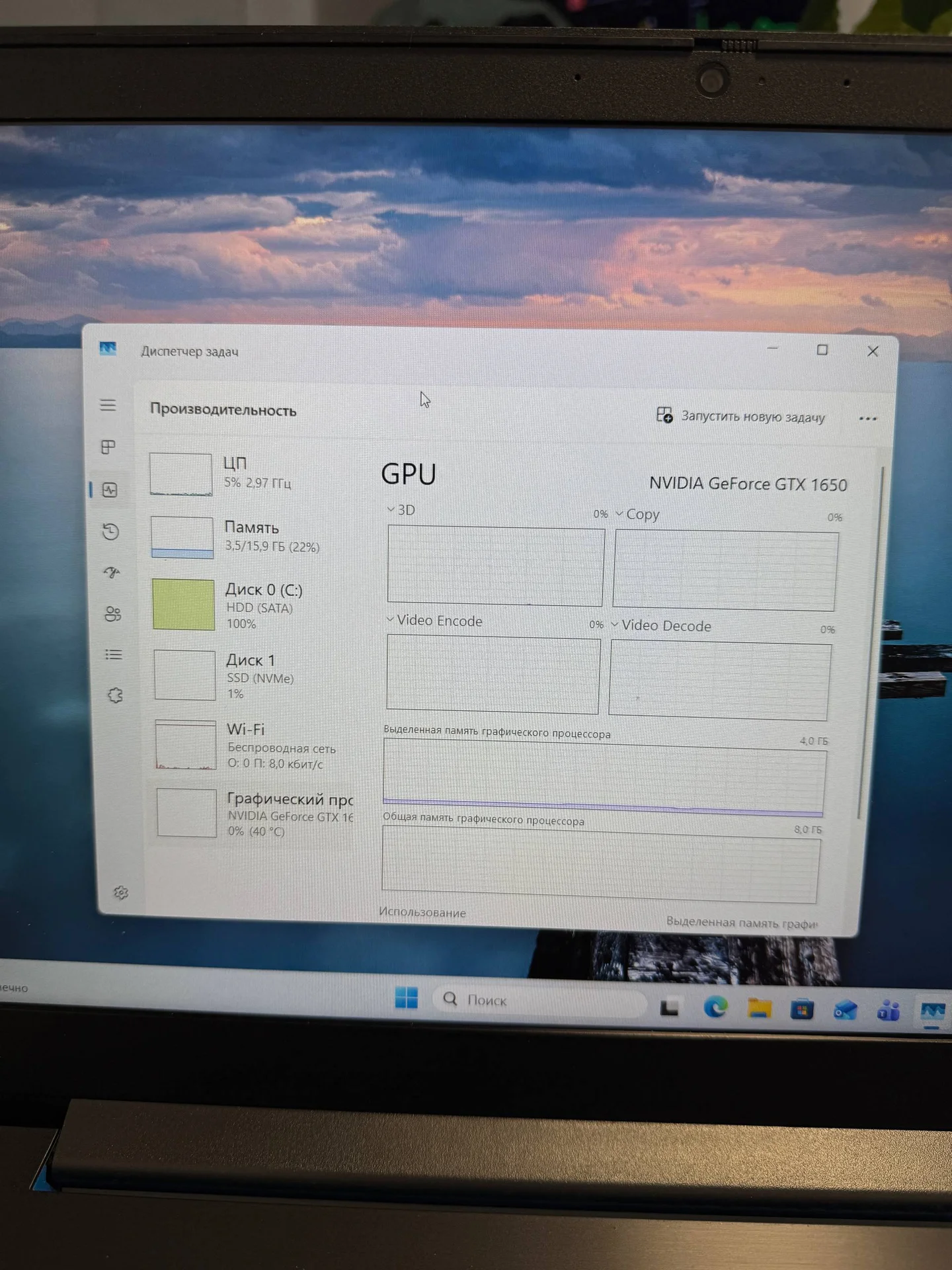Open Task View on the taskbar

669,1007
